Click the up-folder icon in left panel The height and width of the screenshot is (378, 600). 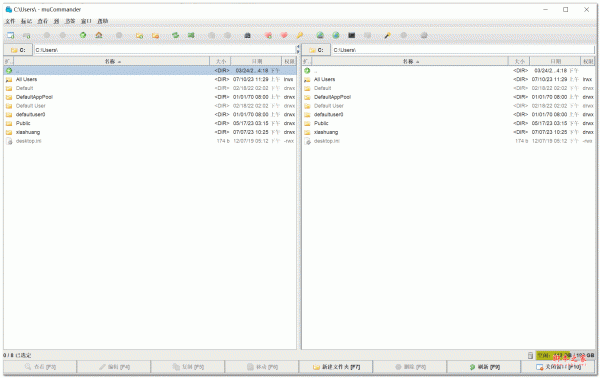[9, 70]
